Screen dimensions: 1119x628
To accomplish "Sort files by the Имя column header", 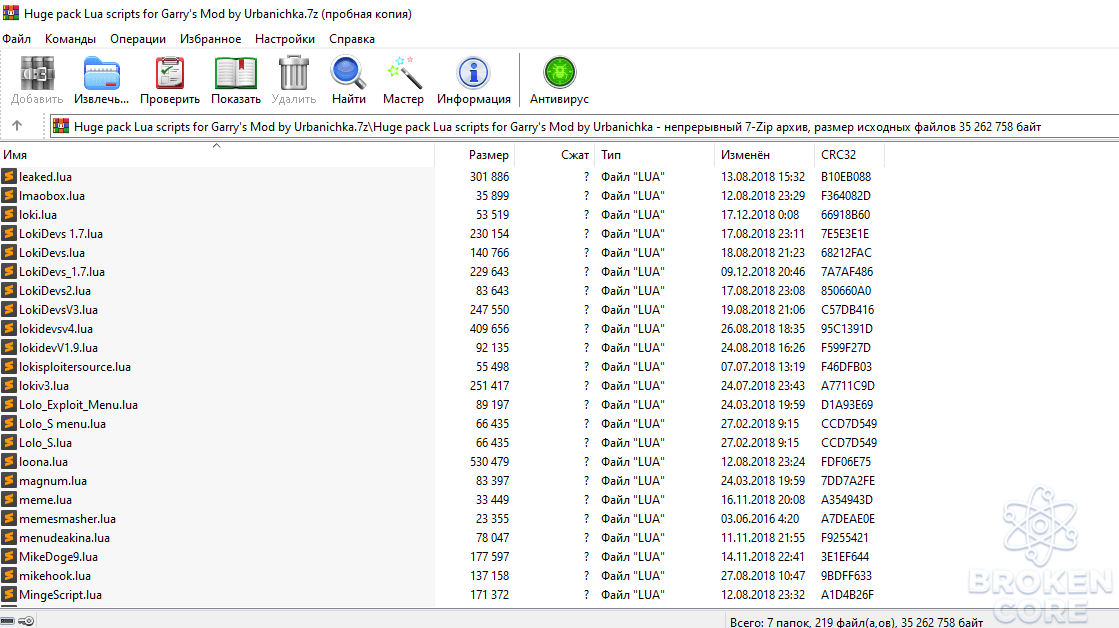I will tap(217, 155).
